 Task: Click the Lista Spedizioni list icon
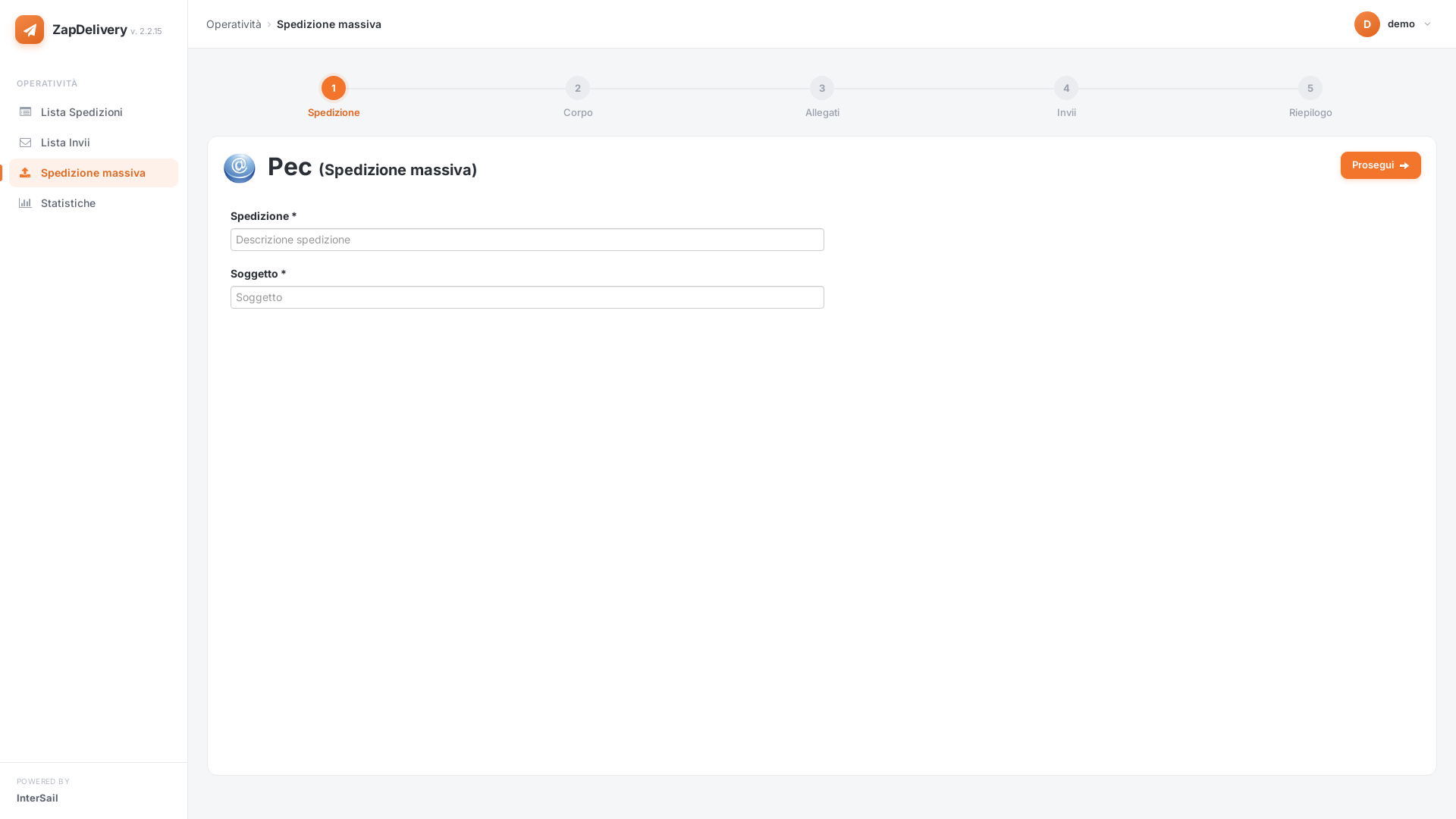(x=25, y=112)
